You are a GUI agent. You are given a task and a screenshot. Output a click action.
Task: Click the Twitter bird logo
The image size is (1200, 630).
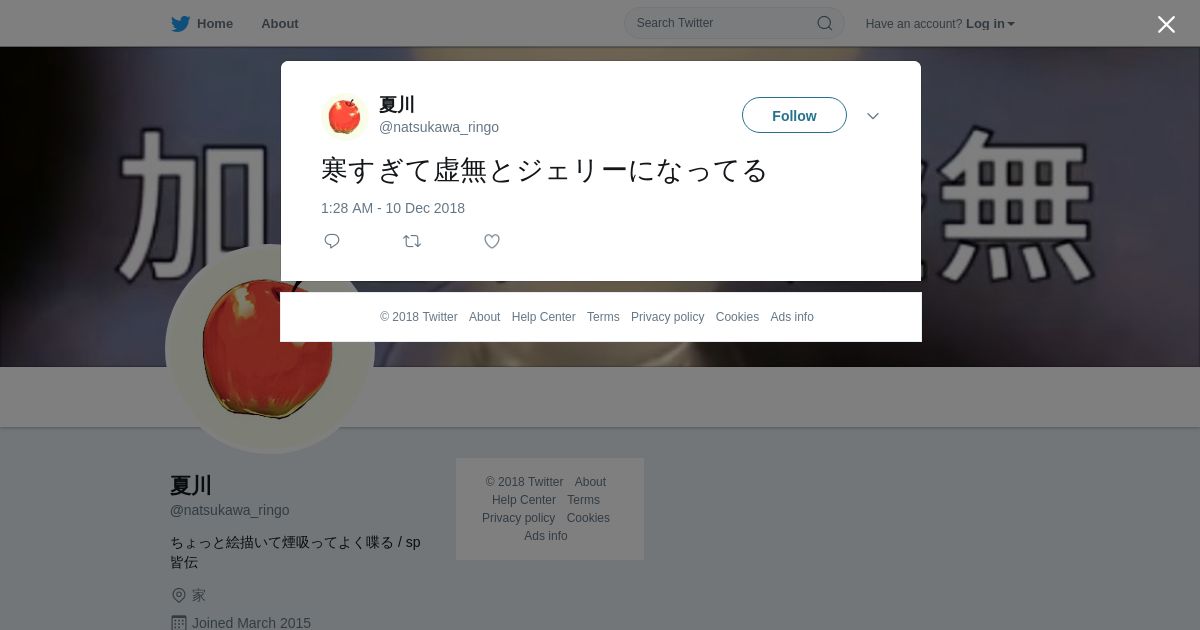click(x=180, y=24)
